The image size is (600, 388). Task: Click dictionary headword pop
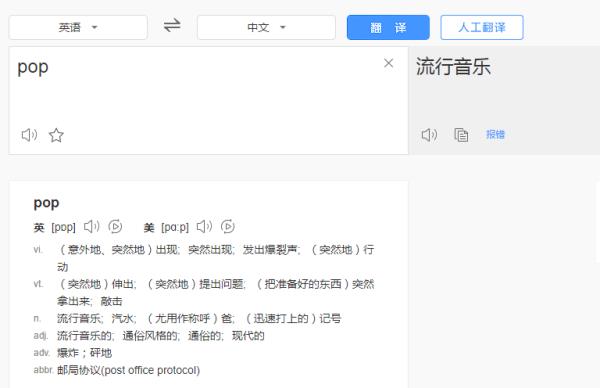[46, 203]
